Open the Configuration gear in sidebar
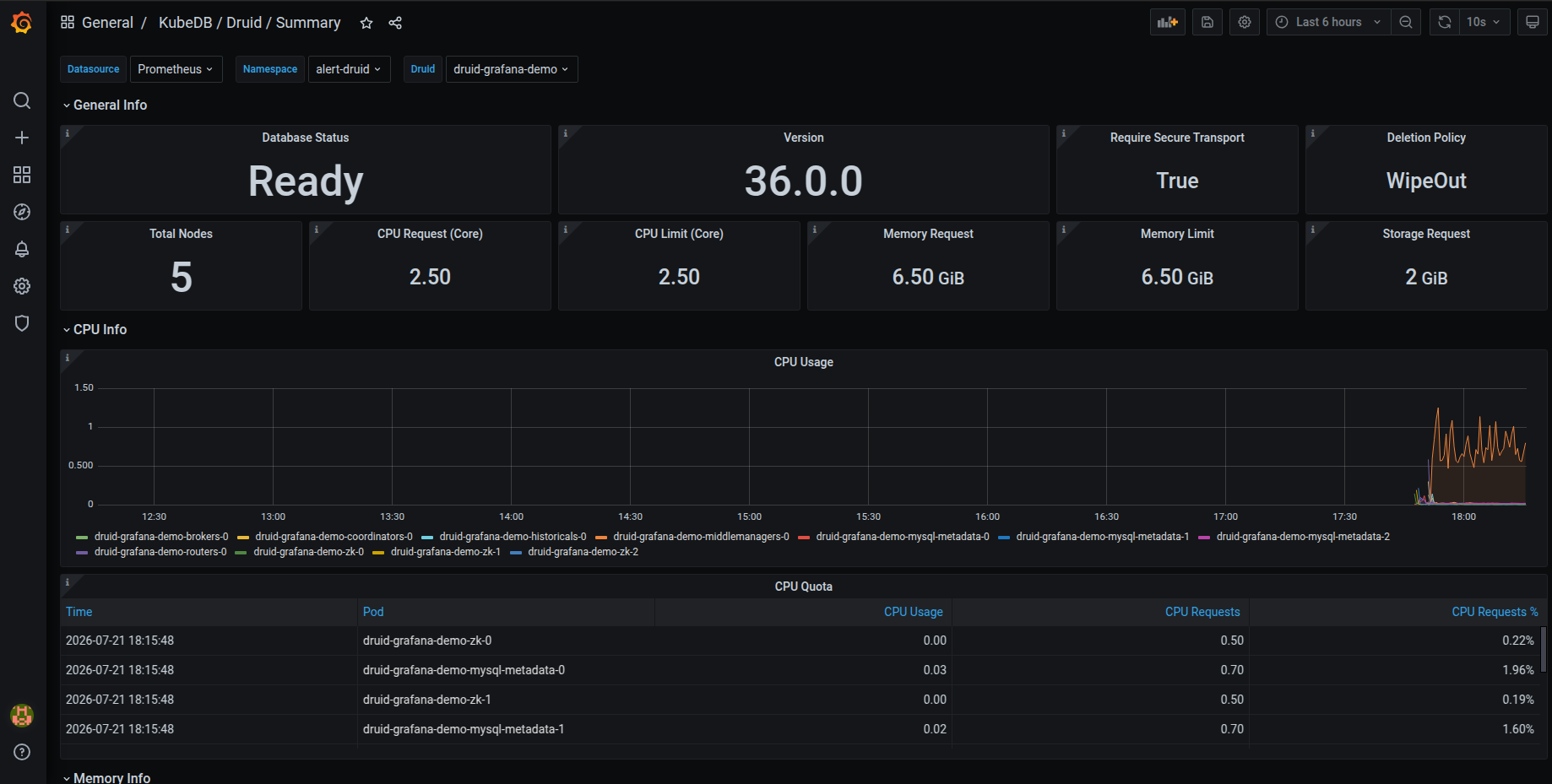 pos(22,286)
